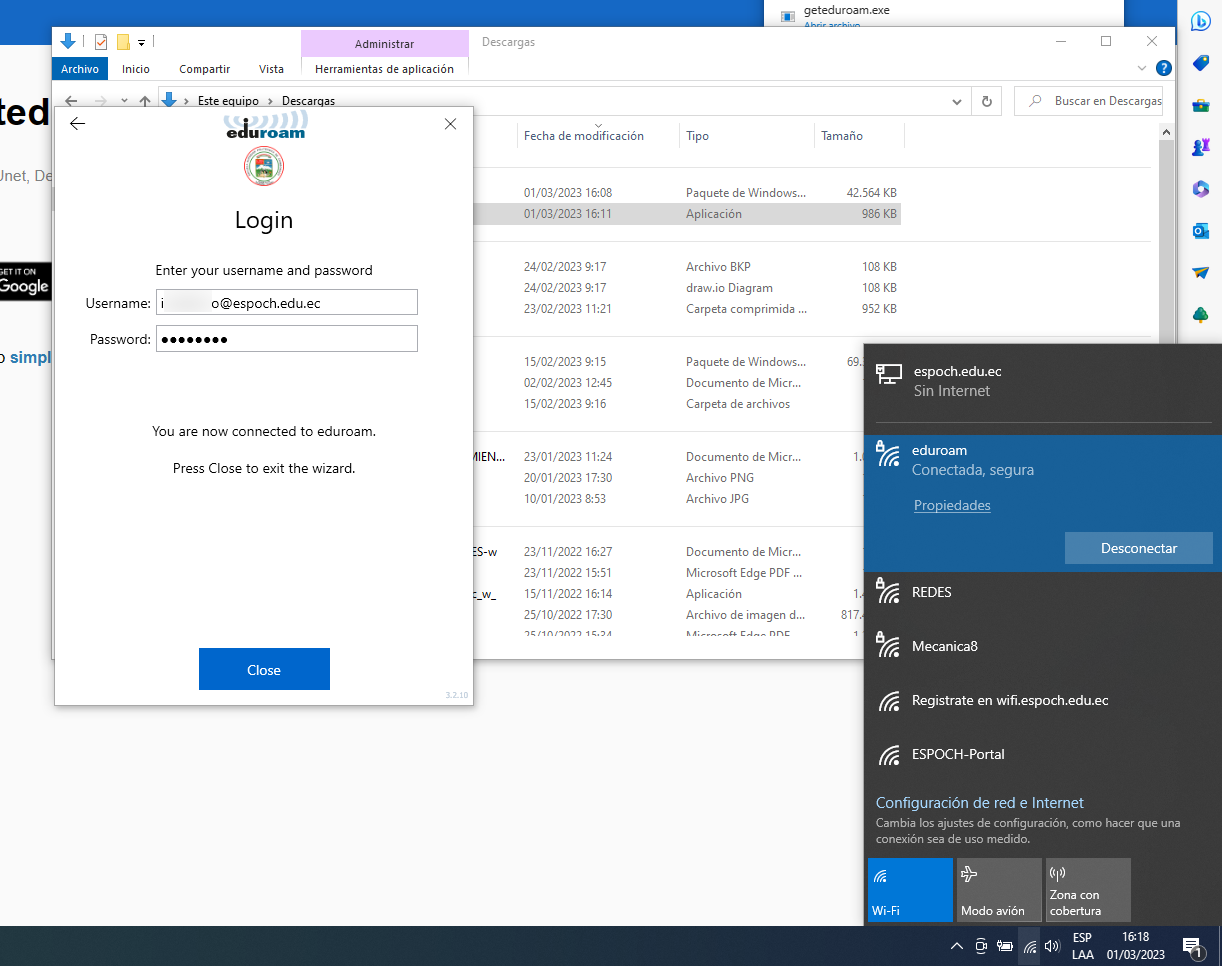Open Configuración de red e Internet
The image size is (1222, 966).
(980, 803)
